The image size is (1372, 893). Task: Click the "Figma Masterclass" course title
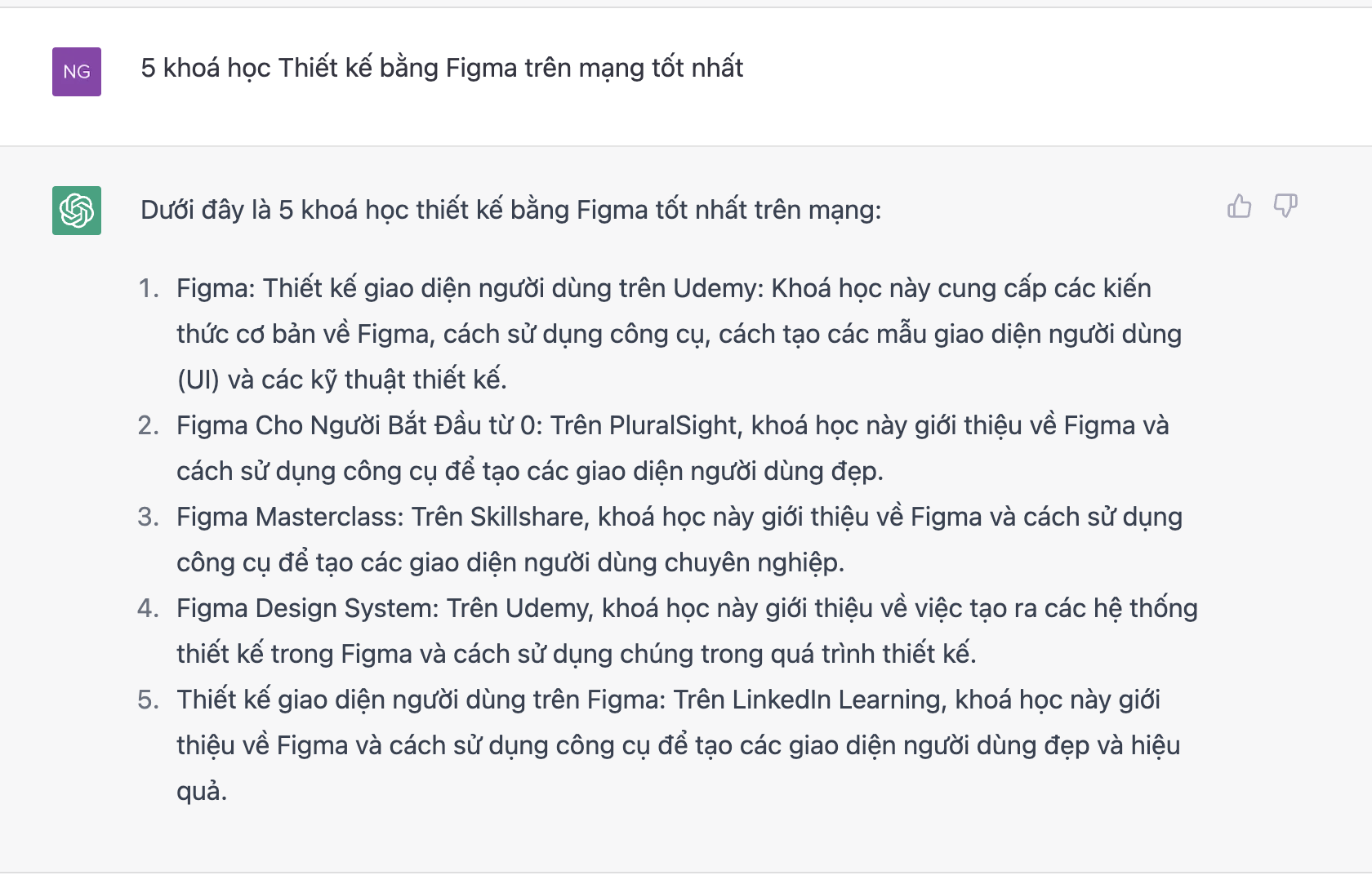tap(289, 518)
